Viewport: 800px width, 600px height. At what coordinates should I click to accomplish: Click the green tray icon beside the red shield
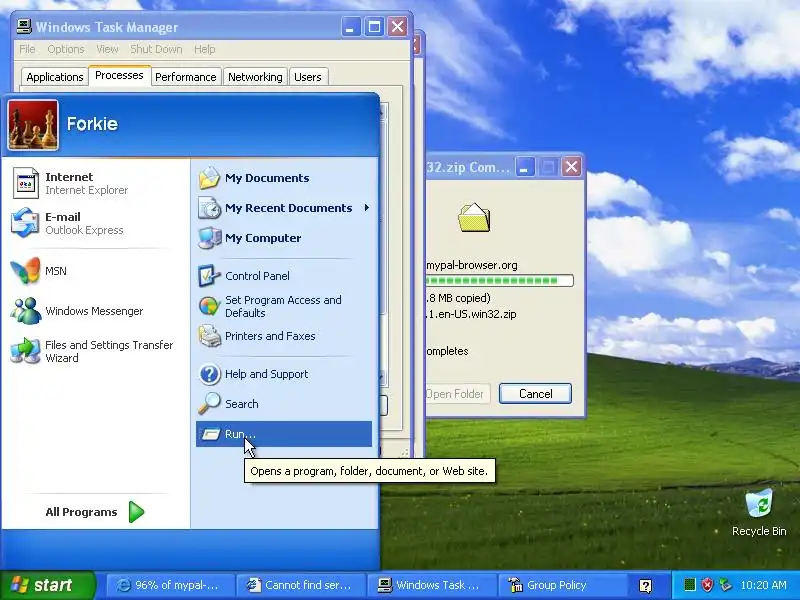tap(690, 585)
